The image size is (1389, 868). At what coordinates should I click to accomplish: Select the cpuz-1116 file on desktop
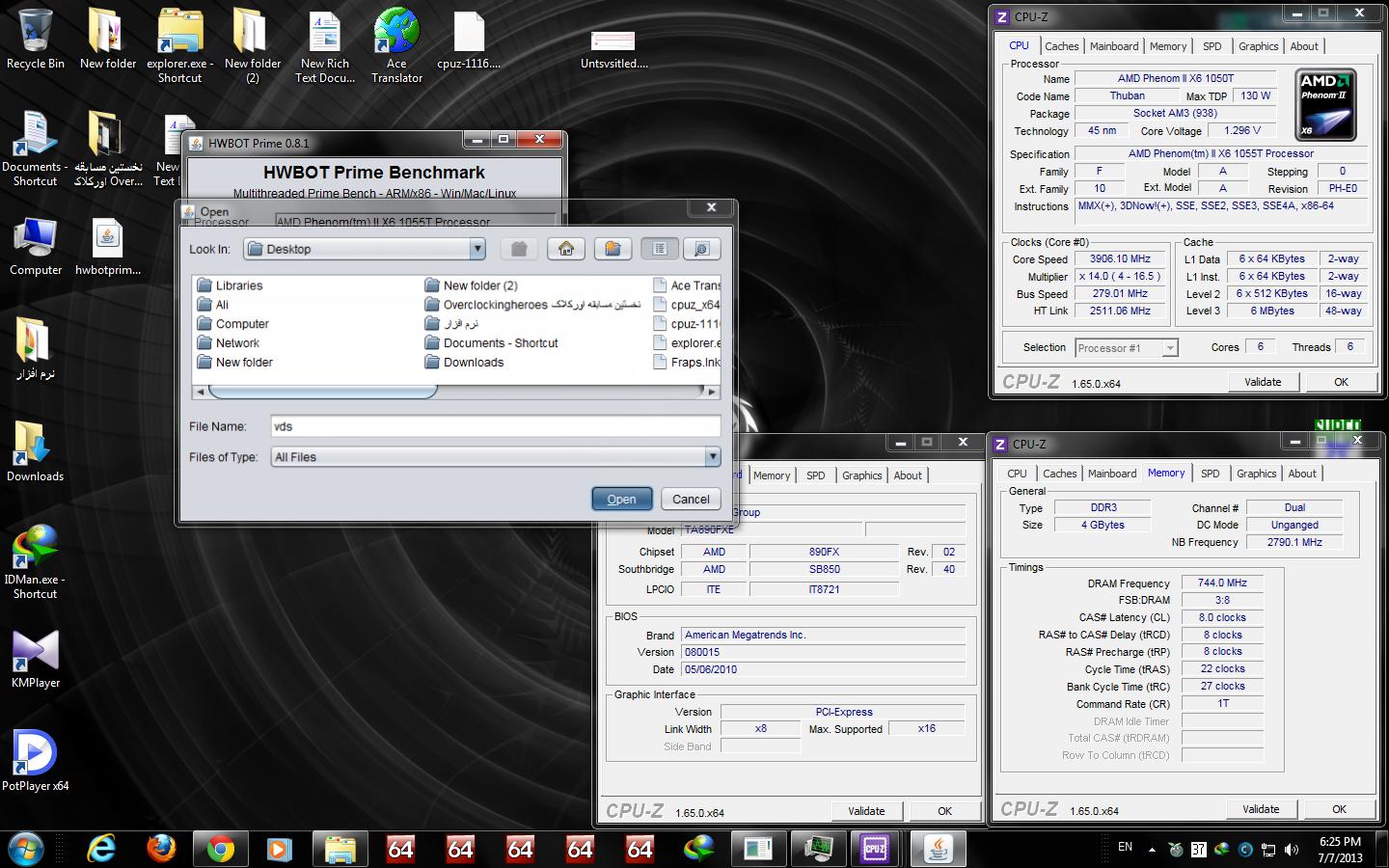tap(469, 39)
